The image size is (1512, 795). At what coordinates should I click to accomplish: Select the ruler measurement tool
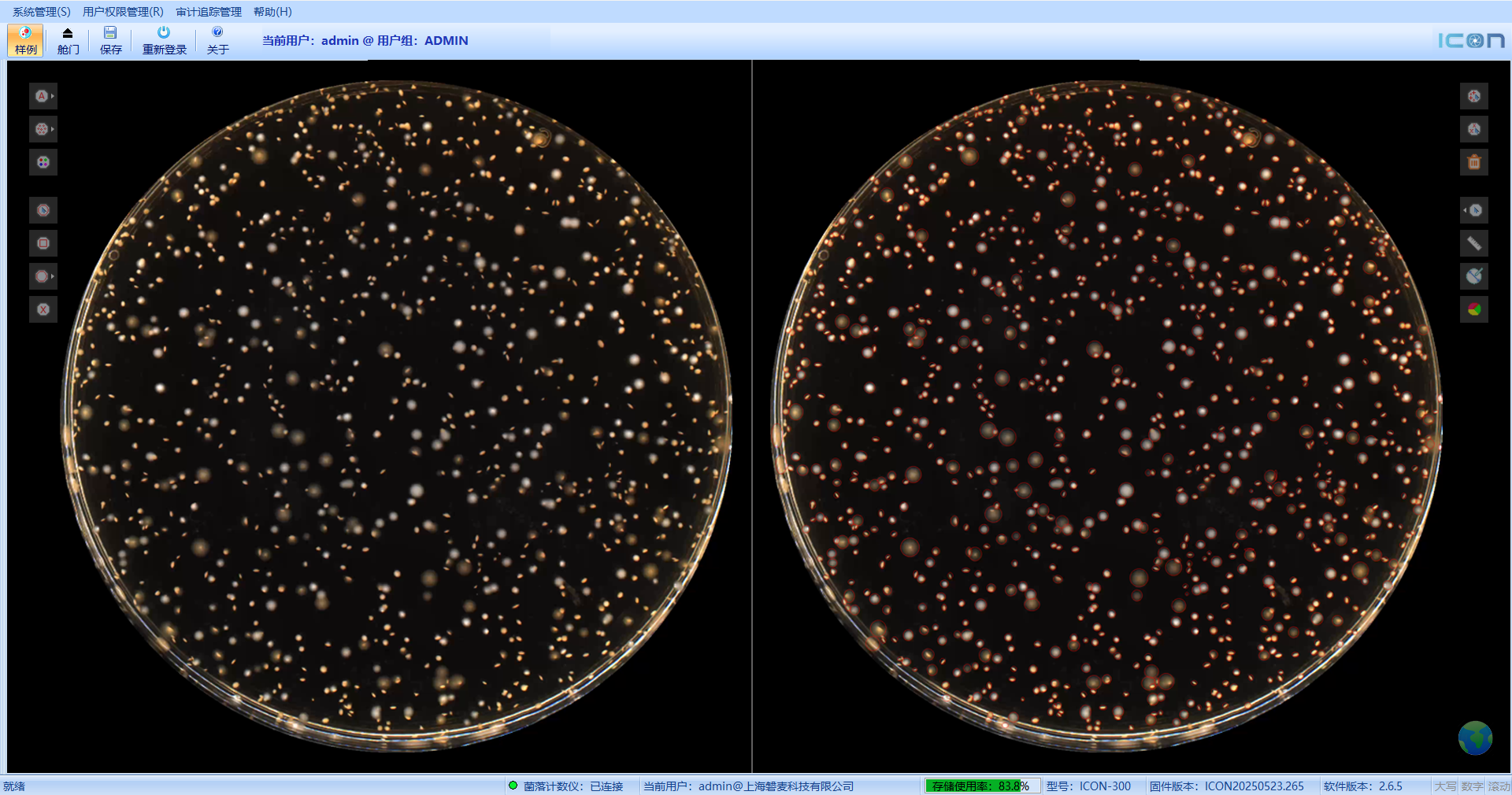point(1473,243)
